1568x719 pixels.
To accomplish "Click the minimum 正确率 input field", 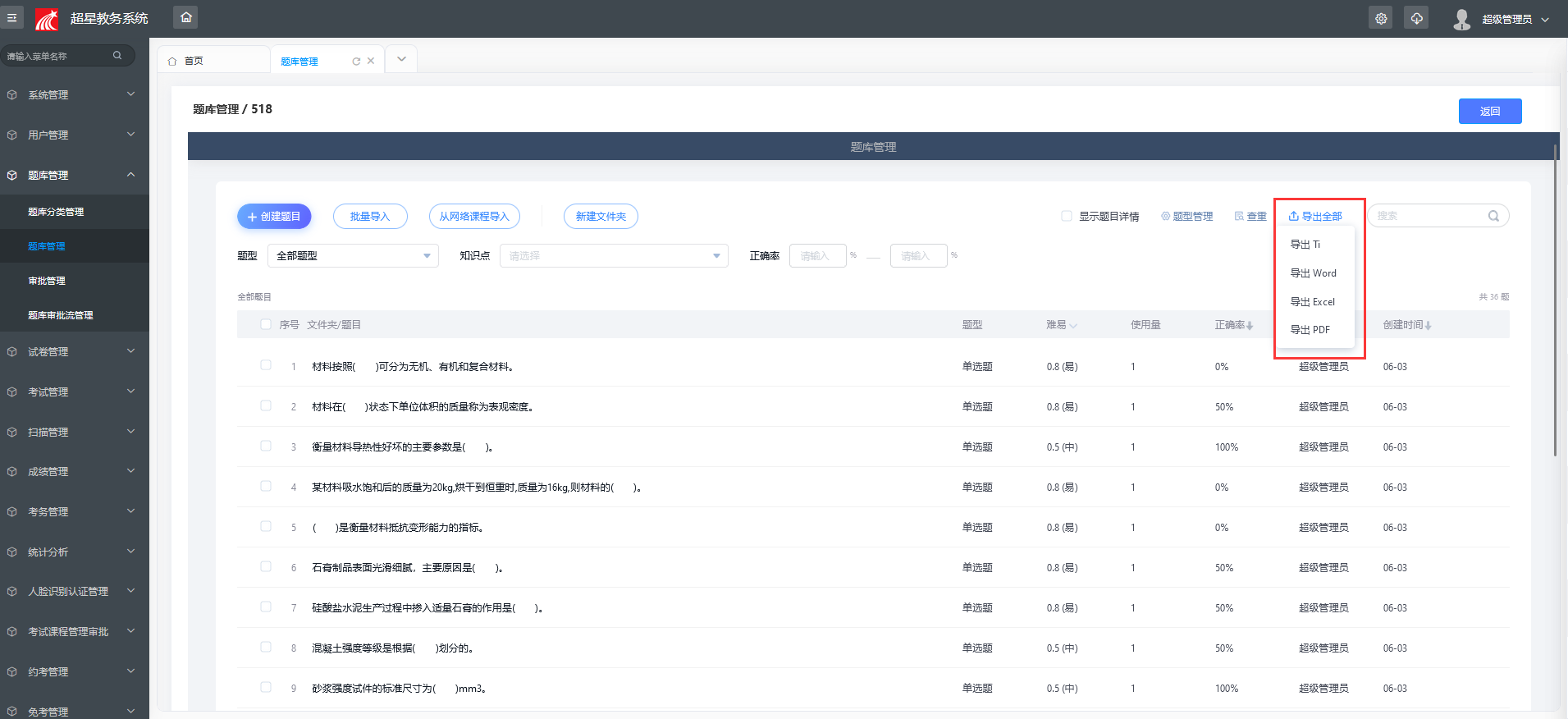I will (817, 256).
